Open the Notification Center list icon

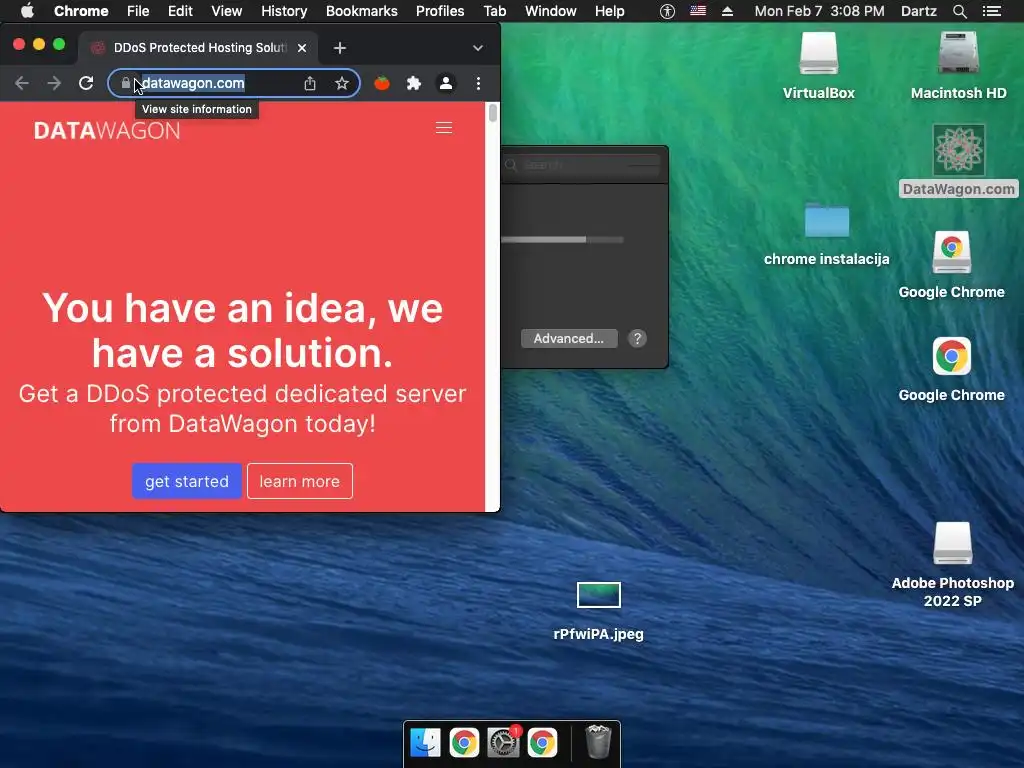[991, 11]
